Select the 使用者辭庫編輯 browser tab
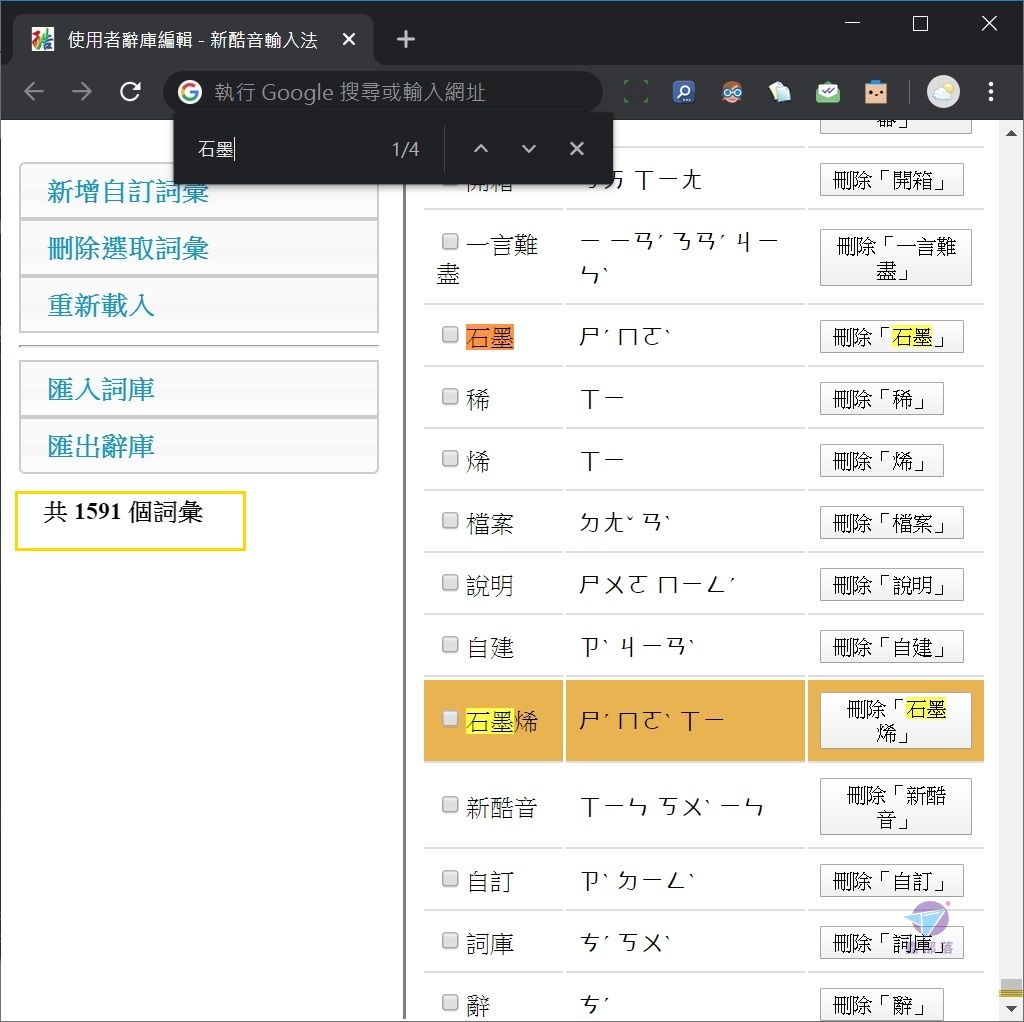Screen dimensions: 1024x1022 pyautogui.click(x=193, y=40)
